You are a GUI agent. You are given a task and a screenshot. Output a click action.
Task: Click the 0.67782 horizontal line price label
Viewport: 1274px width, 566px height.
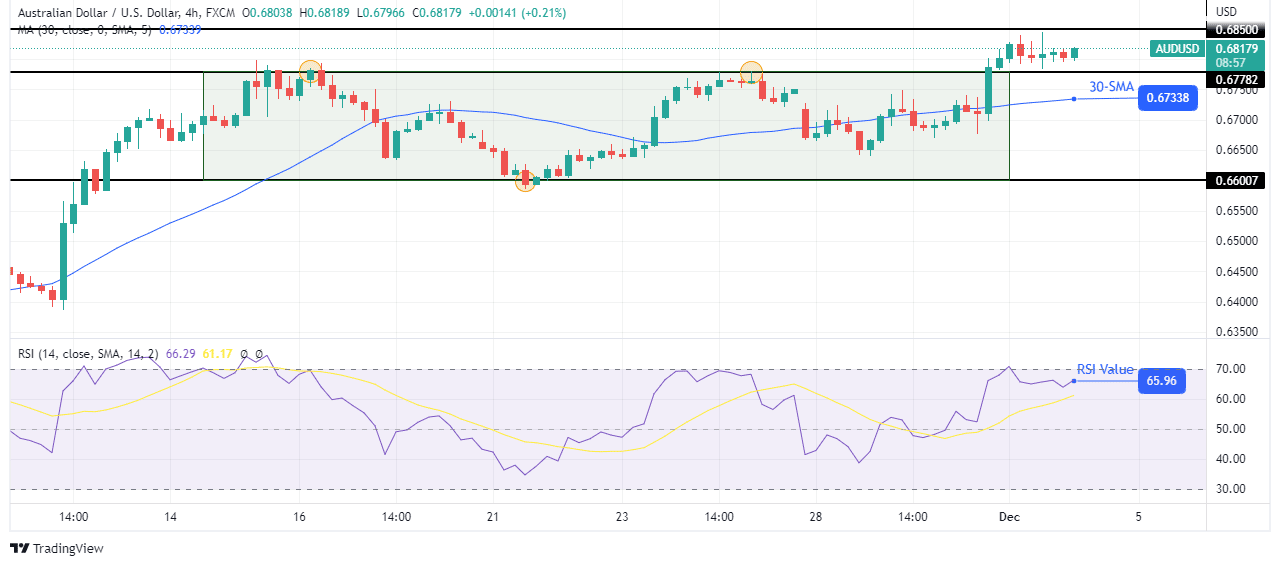tap(1236, 79)
